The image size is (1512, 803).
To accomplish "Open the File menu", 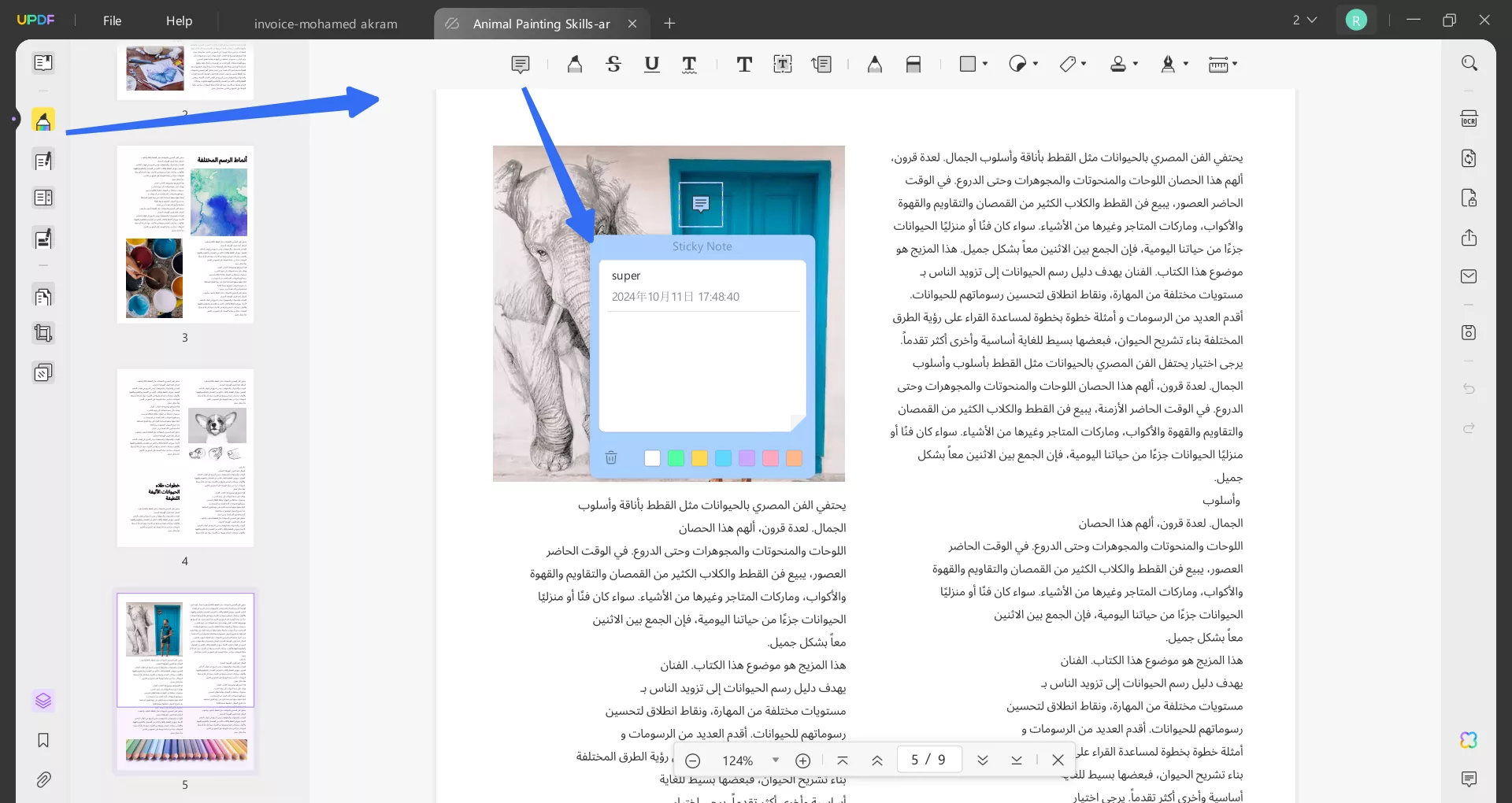I will [x=111, y=20].
